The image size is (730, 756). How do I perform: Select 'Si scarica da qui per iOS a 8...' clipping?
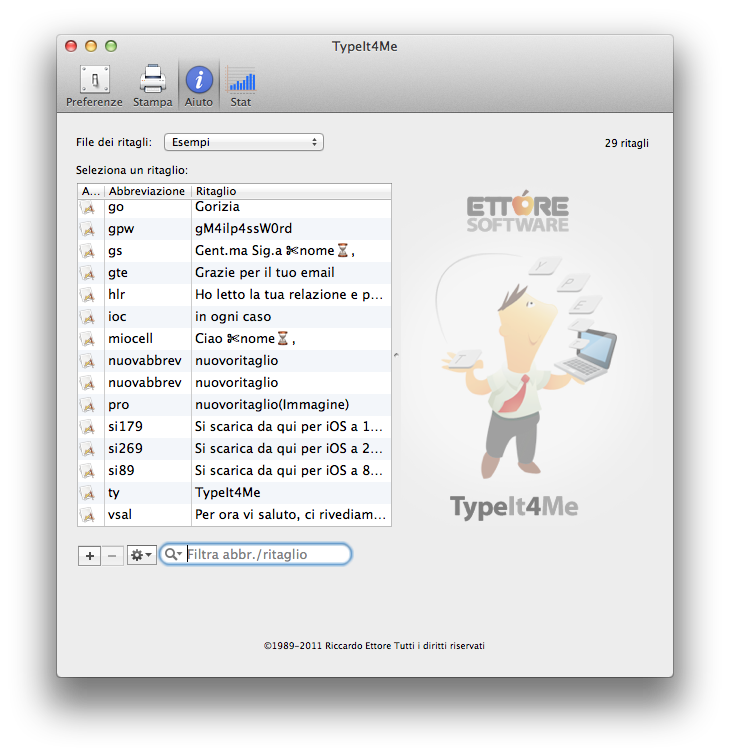[x=288, y=471]
